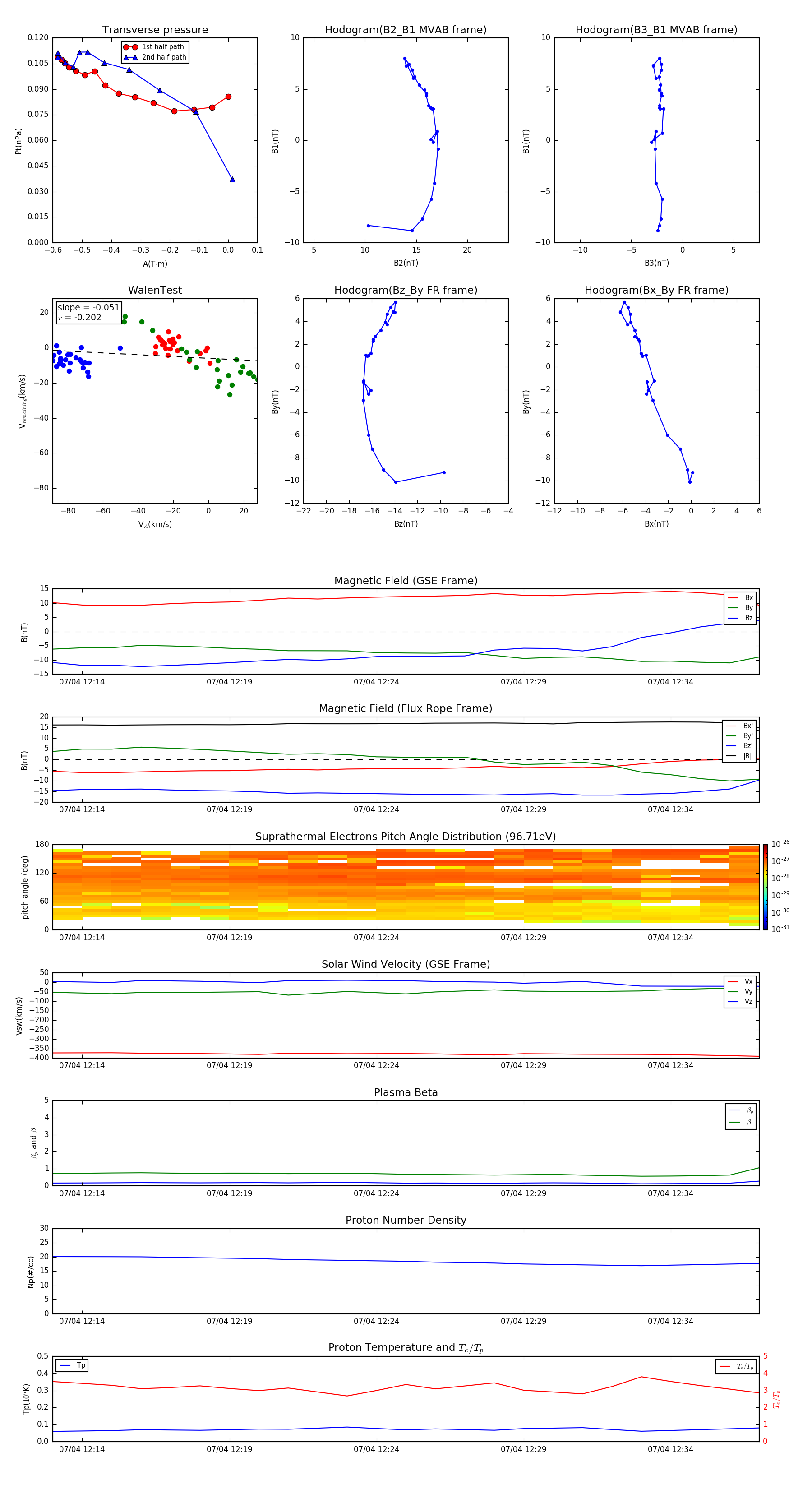Select the "2nd half path" legend entry
This screenshot has width=812, height=1489.
point(154,57)
